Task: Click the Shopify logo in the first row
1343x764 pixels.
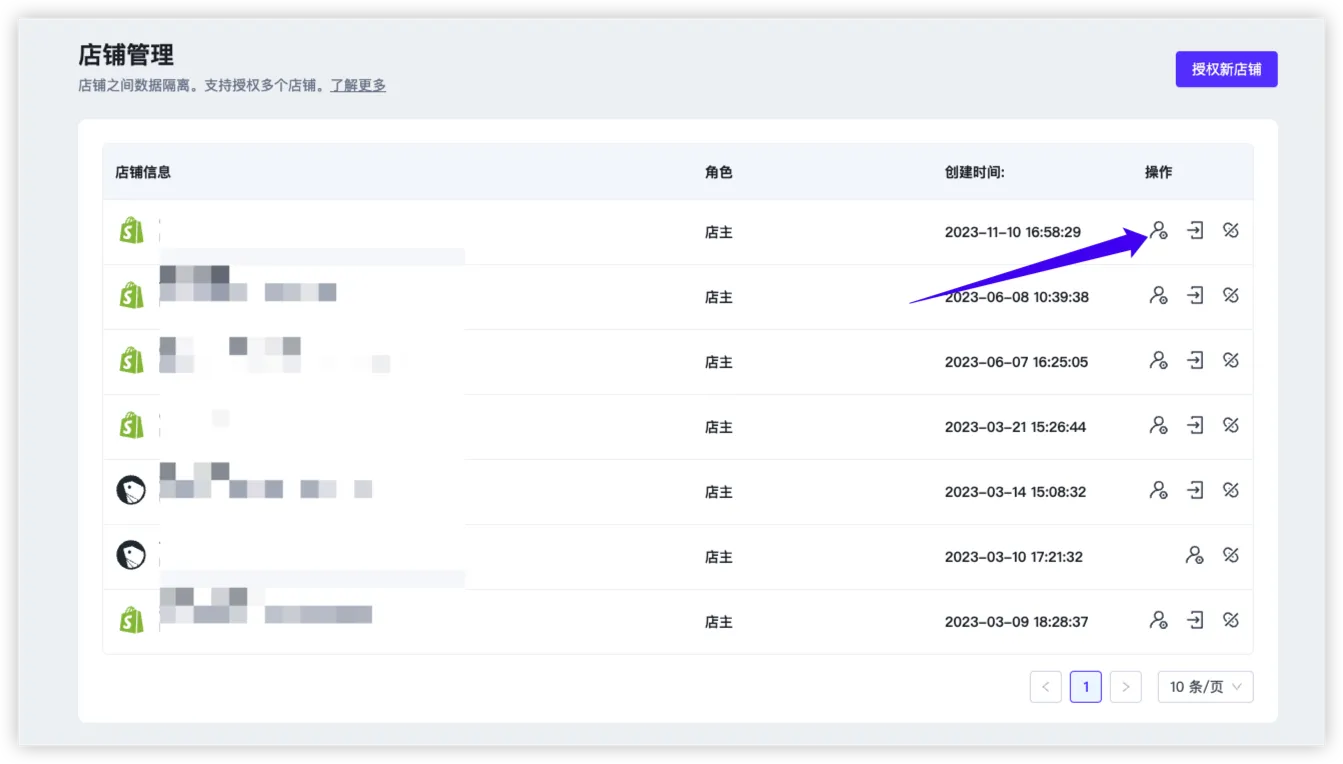Action: coord(131,231)
